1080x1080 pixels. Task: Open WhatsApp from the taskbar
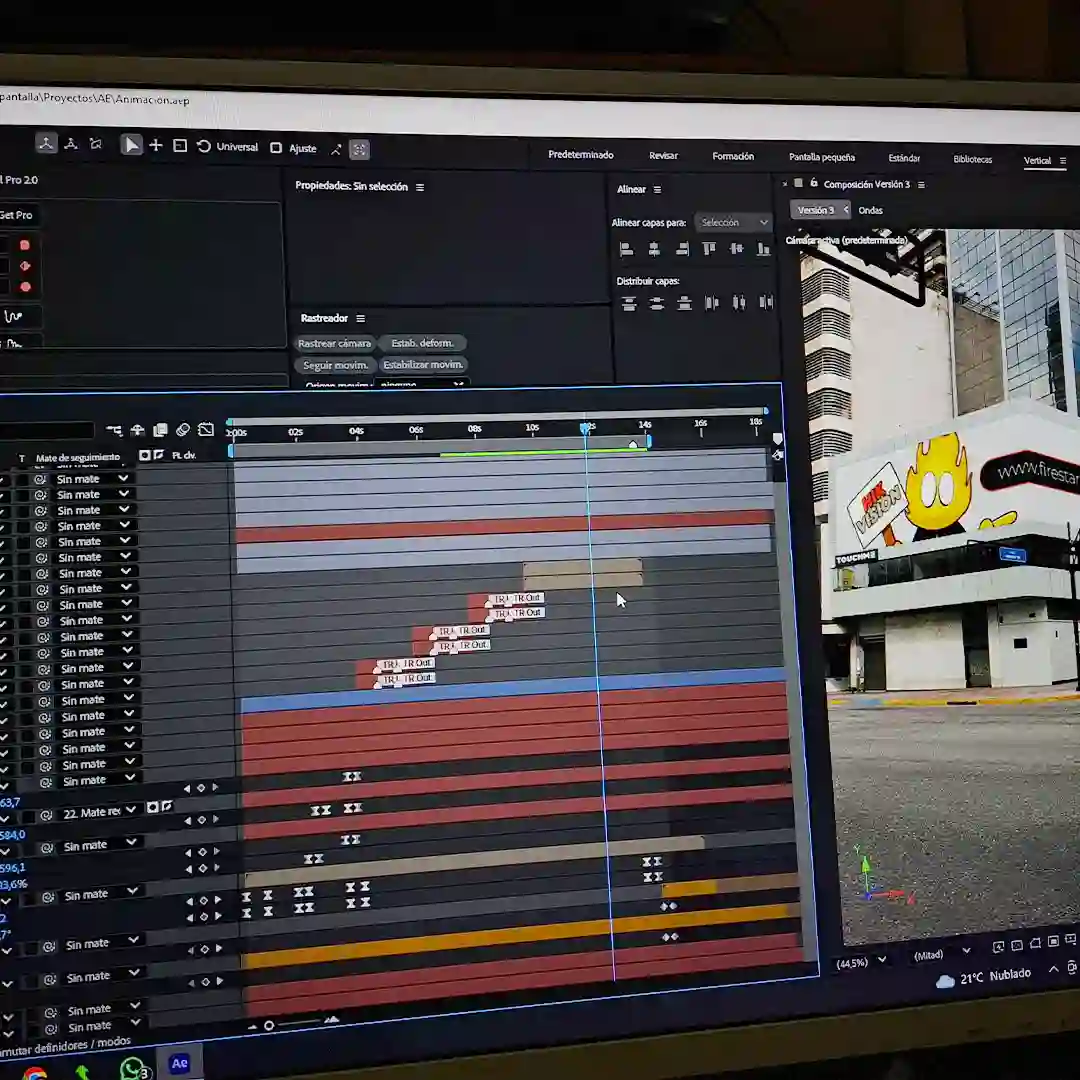[134, 1069]
